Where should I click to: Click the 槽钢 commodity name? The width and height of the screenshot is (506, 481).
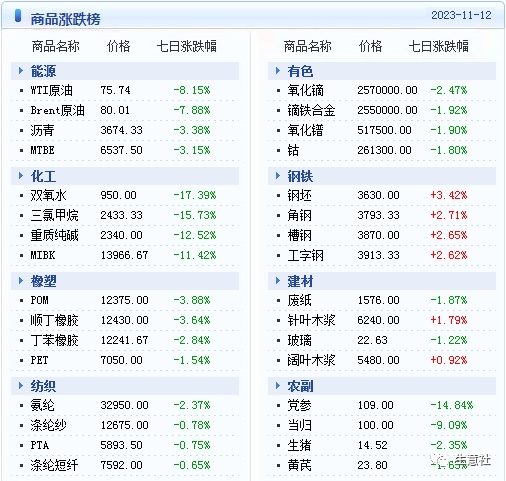point(299,235)
